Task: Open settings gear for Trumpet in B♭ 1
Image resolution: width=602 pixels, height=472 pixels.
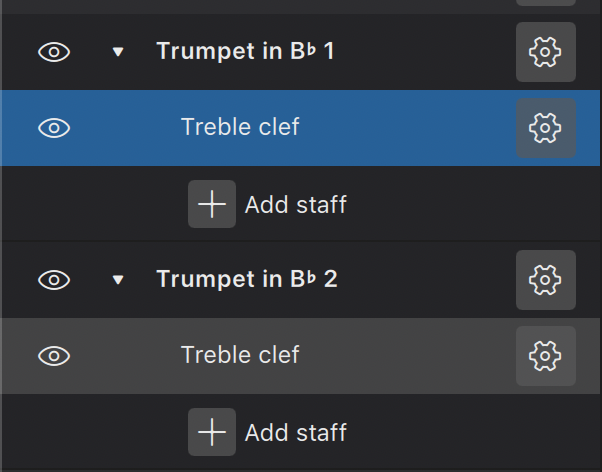Action: coord(545,51)
